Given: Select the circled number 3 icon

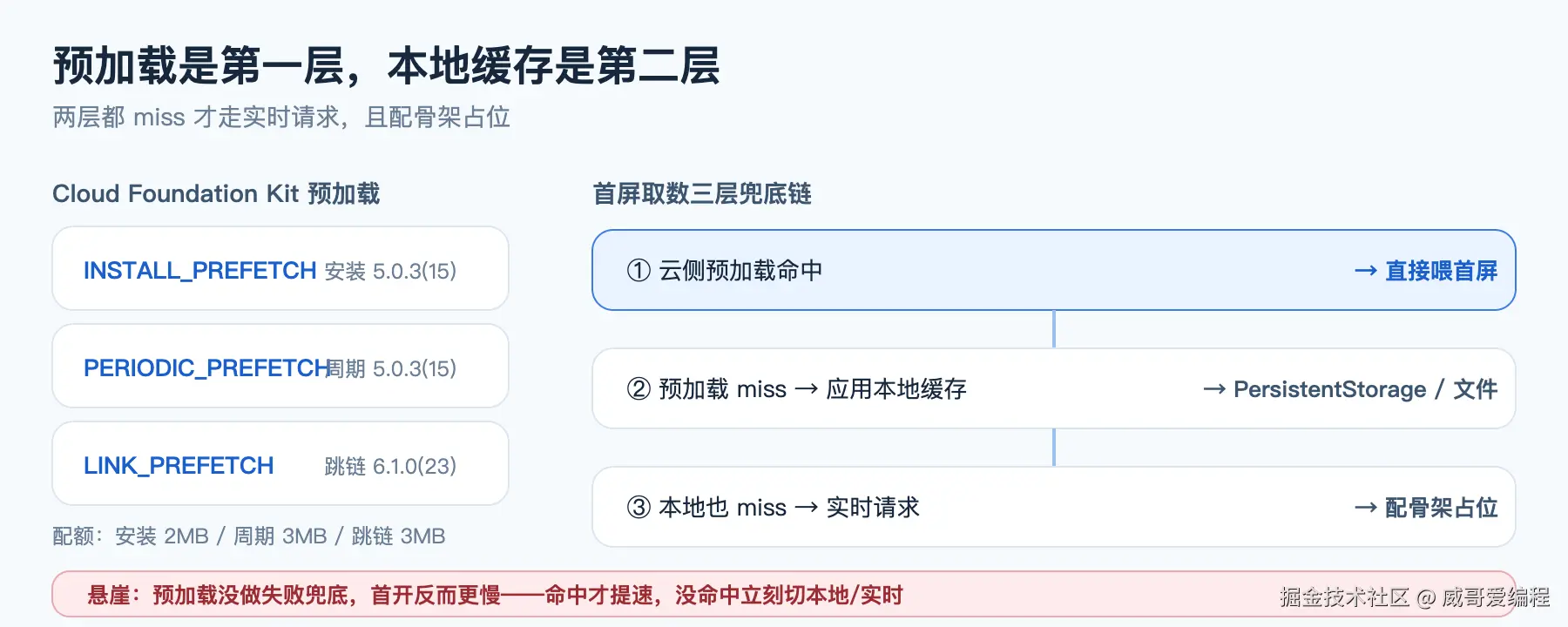Looking at the screenshot, I should tap(639, 508).
